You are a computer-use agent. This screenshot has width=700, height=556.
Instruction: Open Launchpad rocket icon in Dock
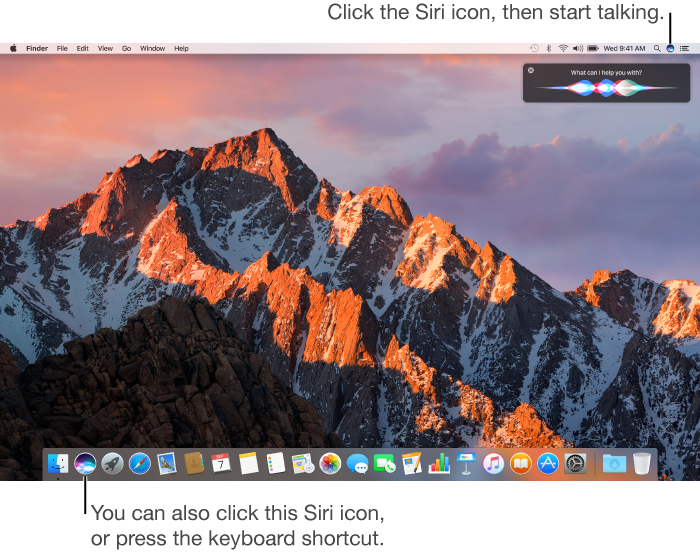(x=112, y=463)
